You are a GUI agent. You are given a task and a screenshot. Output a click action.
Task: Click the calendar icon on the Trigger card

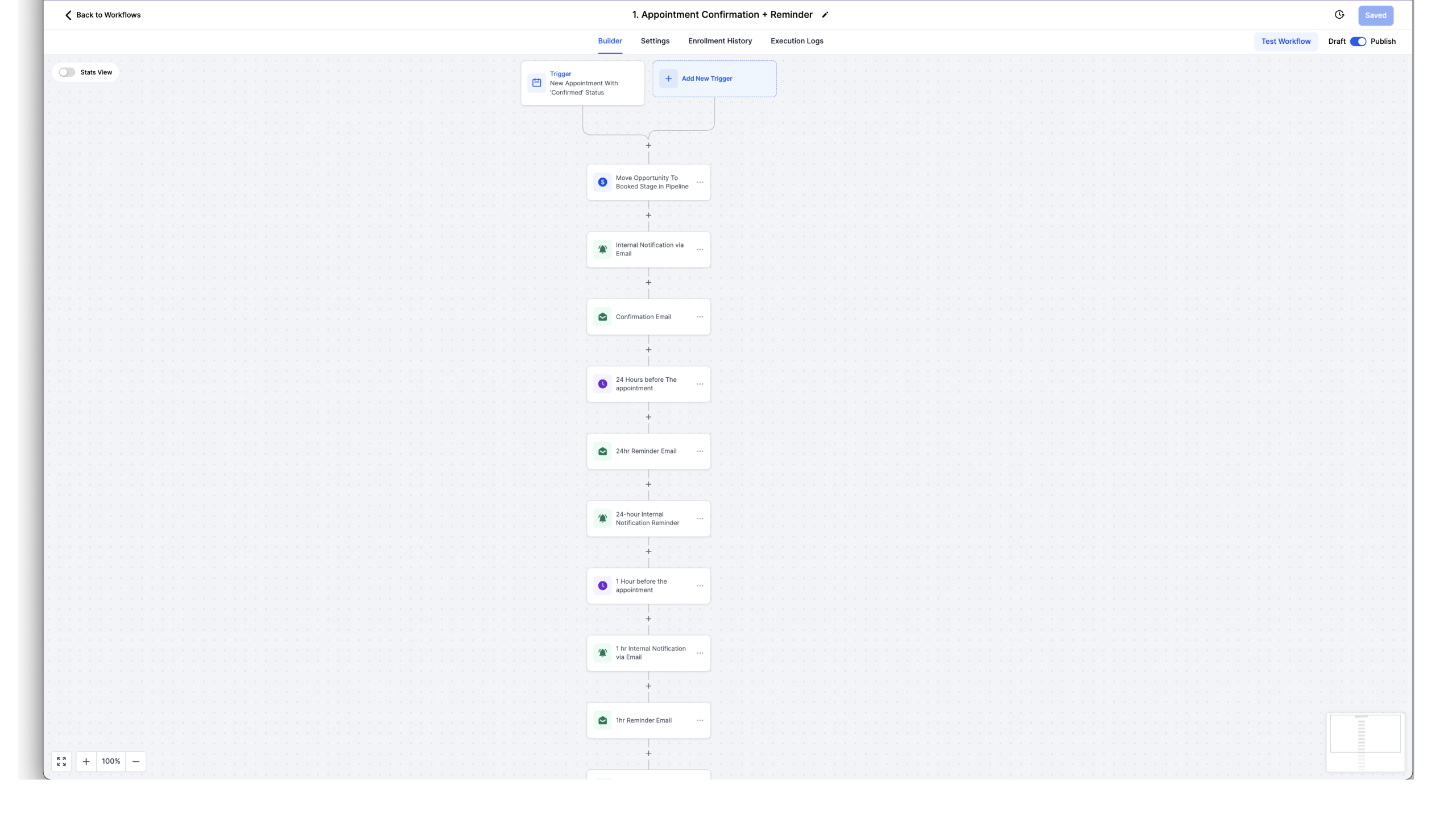(536, 83)
